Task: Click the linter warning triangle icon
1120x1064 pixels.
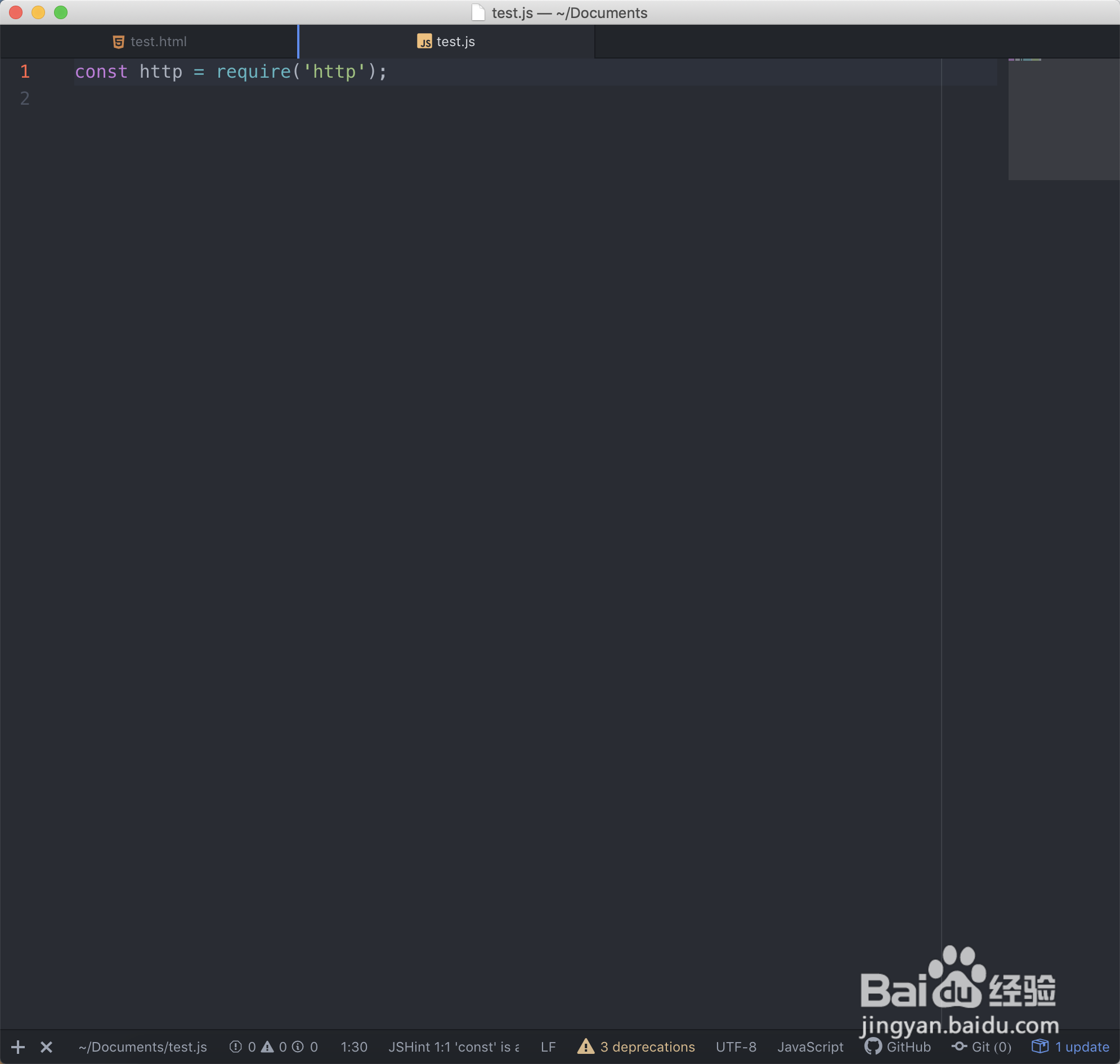Action: coord(267,1047)
